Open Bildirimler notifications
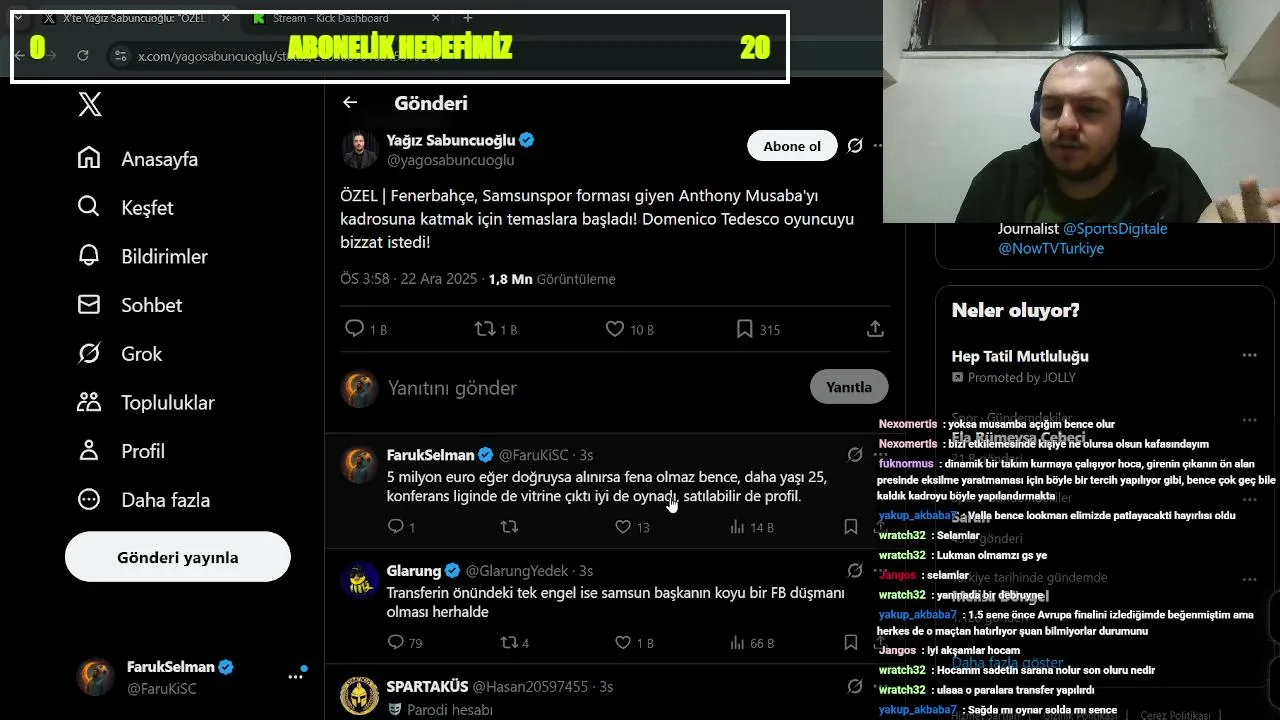 142,256
